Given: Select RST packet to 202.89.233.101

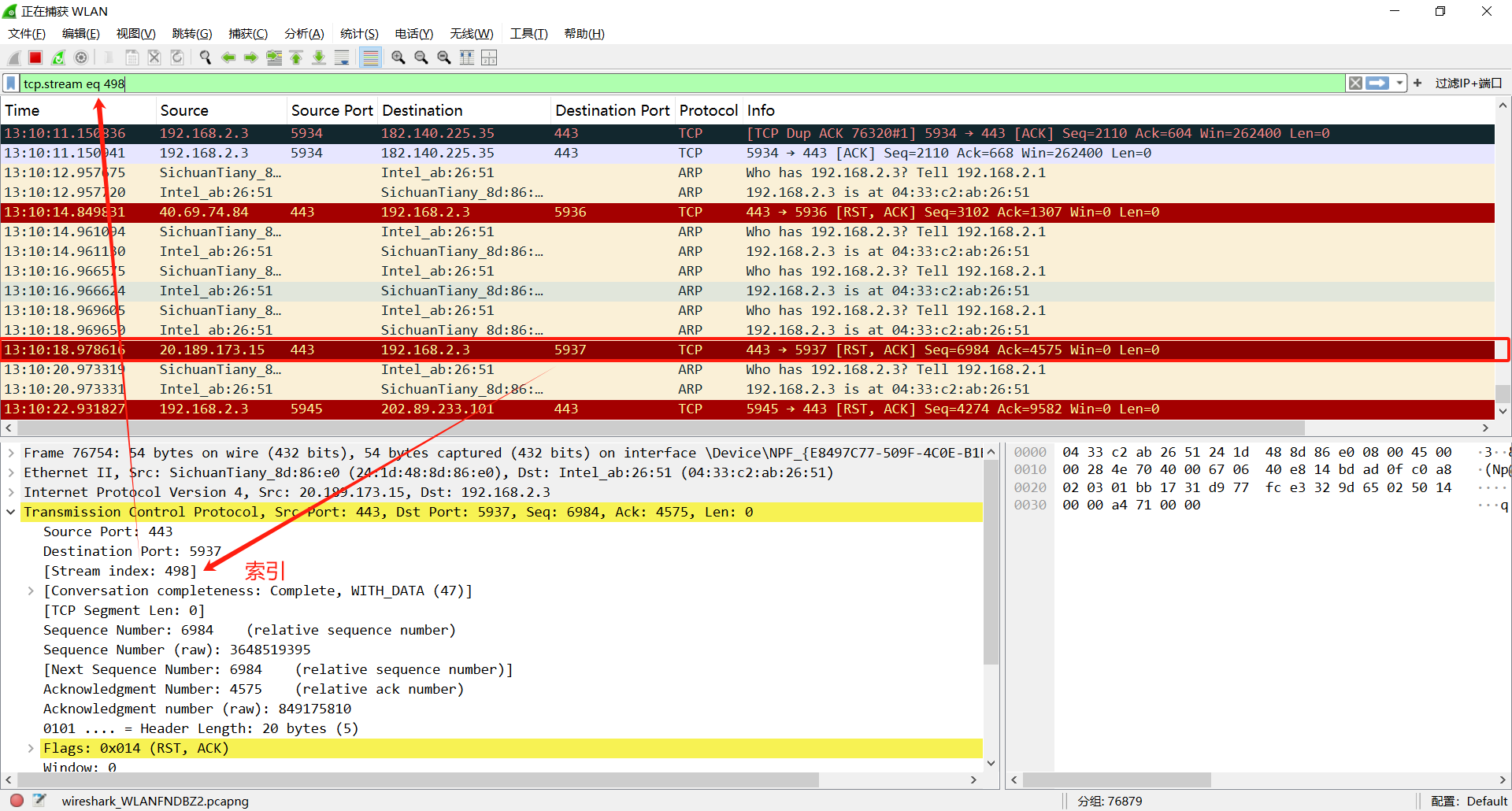Looking at the screenshot, I should tap(747, 409).
